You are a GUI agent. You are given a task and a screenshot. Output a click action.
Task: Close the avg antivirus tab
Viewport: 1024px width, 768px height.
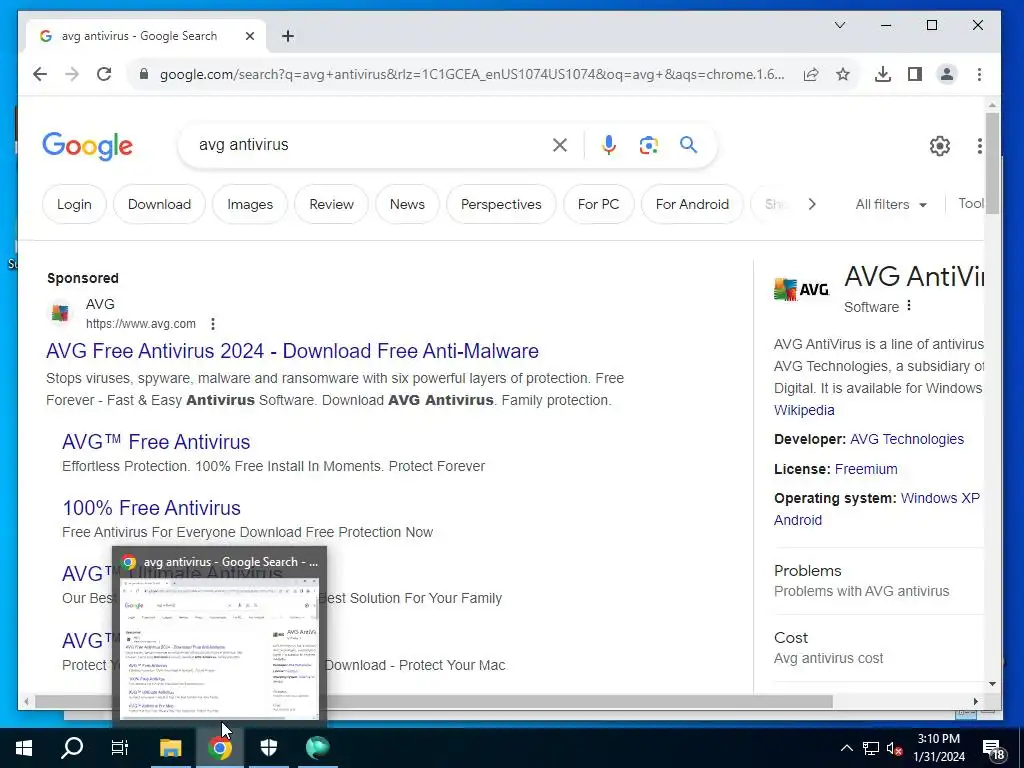point(249,36)
